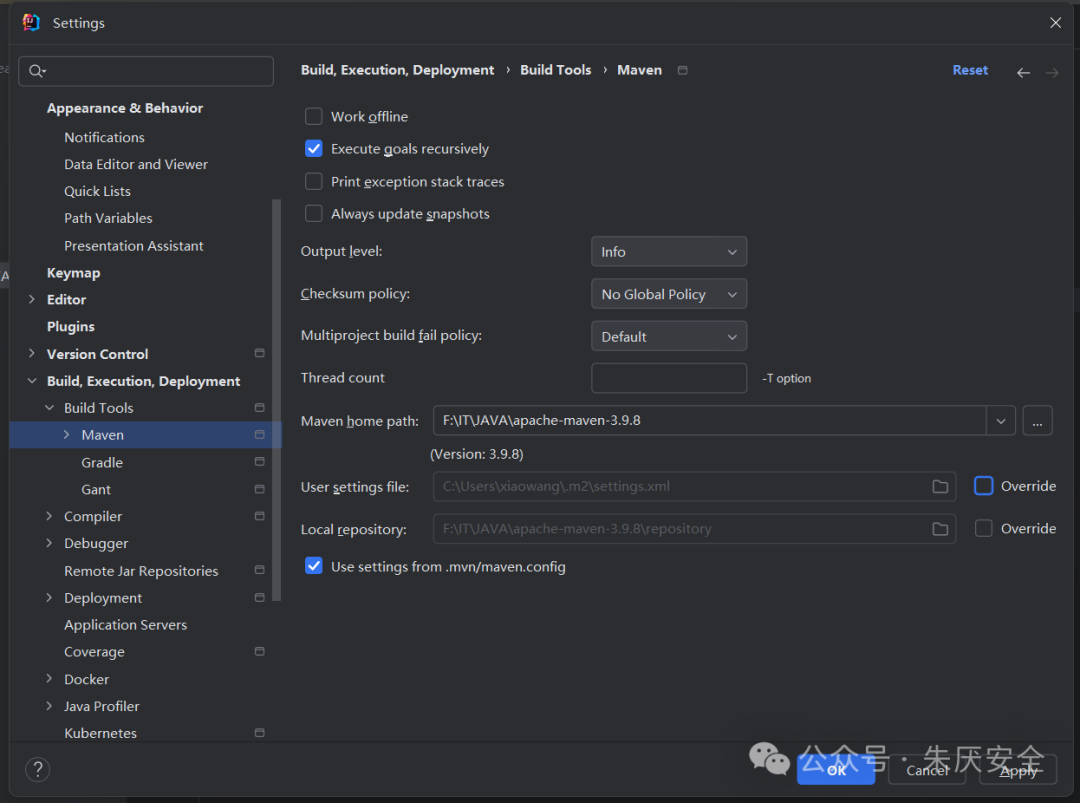Open Application Servers page
The height and width of the screenshot is (803, 1080).
125,625
